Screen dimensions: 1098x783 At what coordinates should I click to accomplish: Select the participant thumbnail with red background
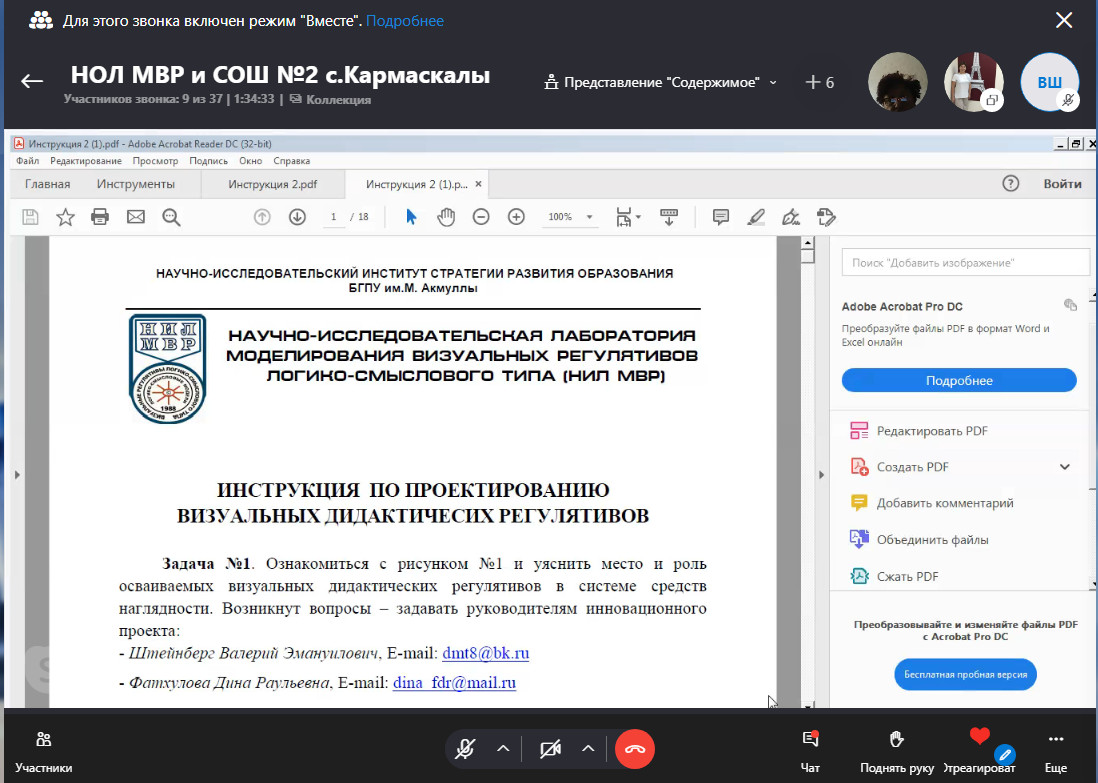[x=973, y=82]
